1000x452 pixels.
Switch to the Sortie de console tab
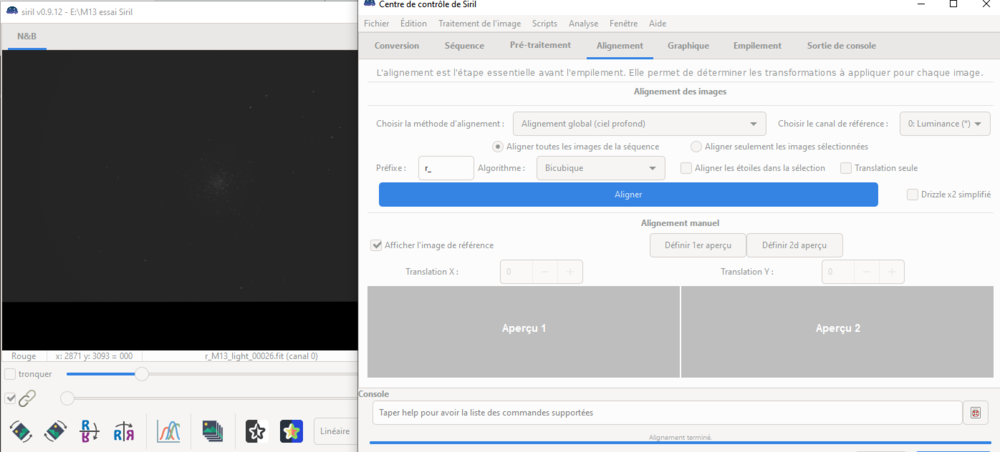(841, 46)
